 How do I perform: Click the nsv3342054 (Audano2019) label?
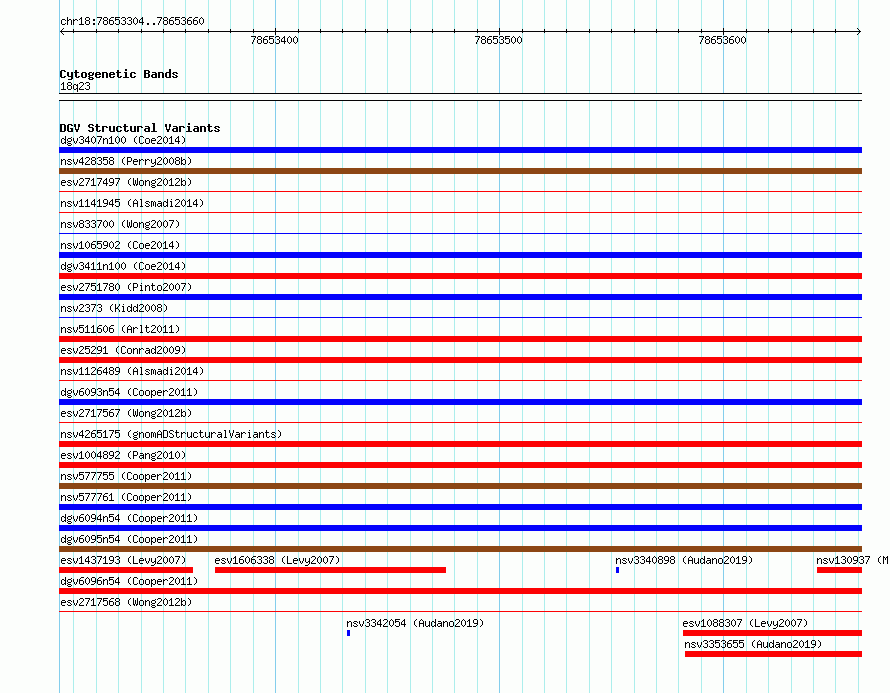click(x=415, y=623)
